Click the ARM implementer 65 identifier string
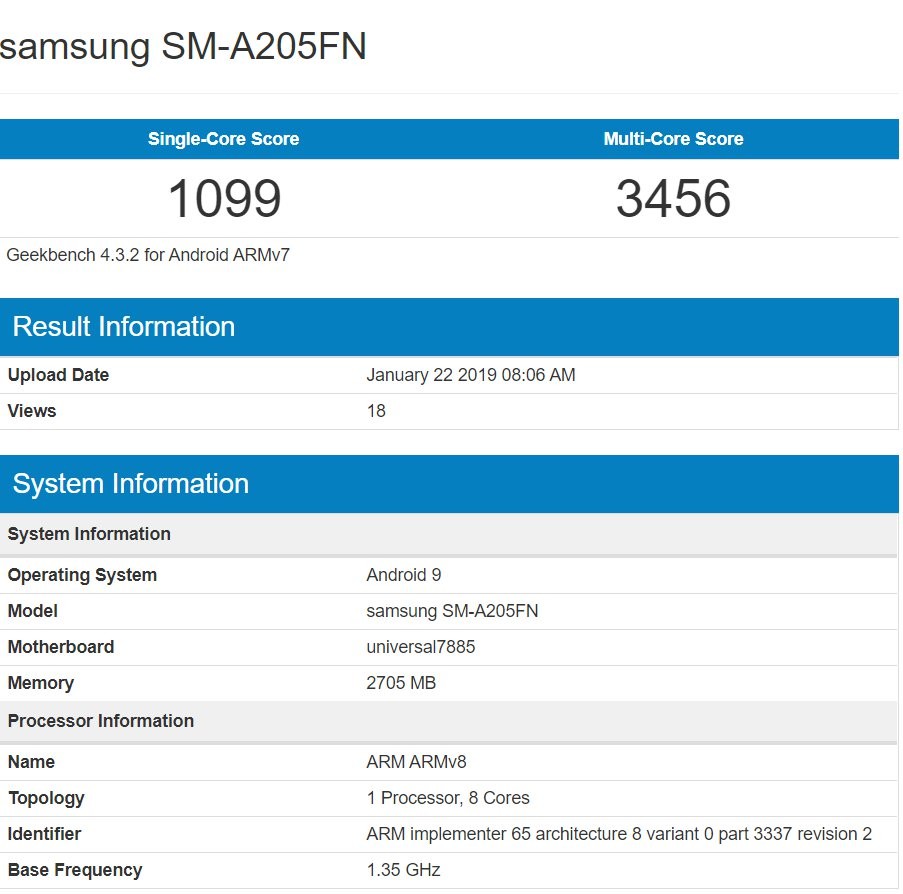The image size is (903, 894). pos(619,834)
